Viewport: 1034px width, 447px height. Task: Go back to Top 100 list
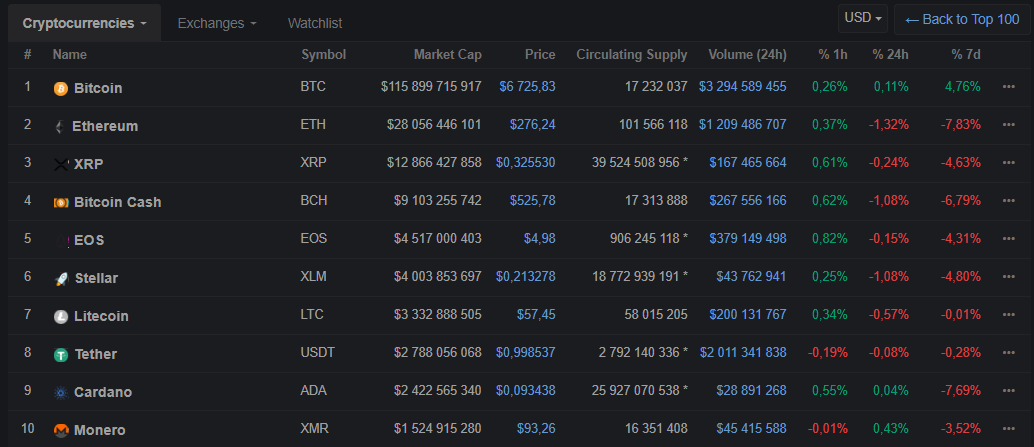pos(962,19)
